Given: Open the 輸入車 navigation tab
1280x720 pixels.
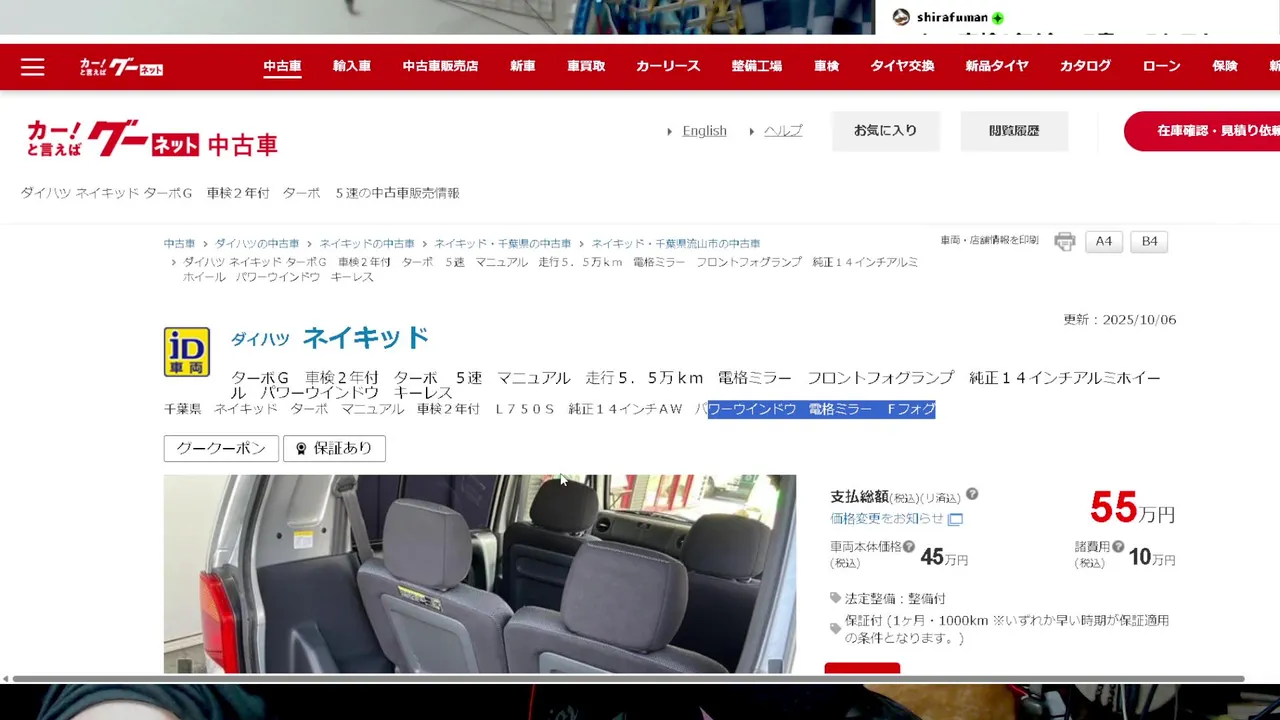Looking at the screenshot, I should click(x=352, y=66).
